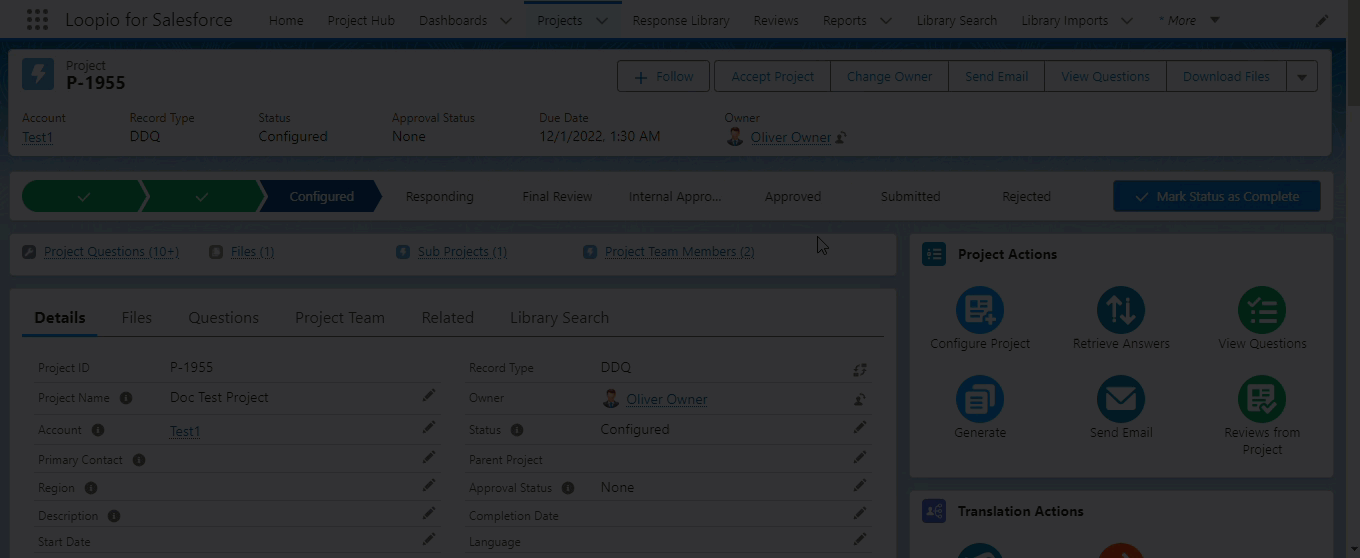This screenshot has width=1360, height=558.
Task: Click the Change Owner header button
Action: [x=889, y=76]
